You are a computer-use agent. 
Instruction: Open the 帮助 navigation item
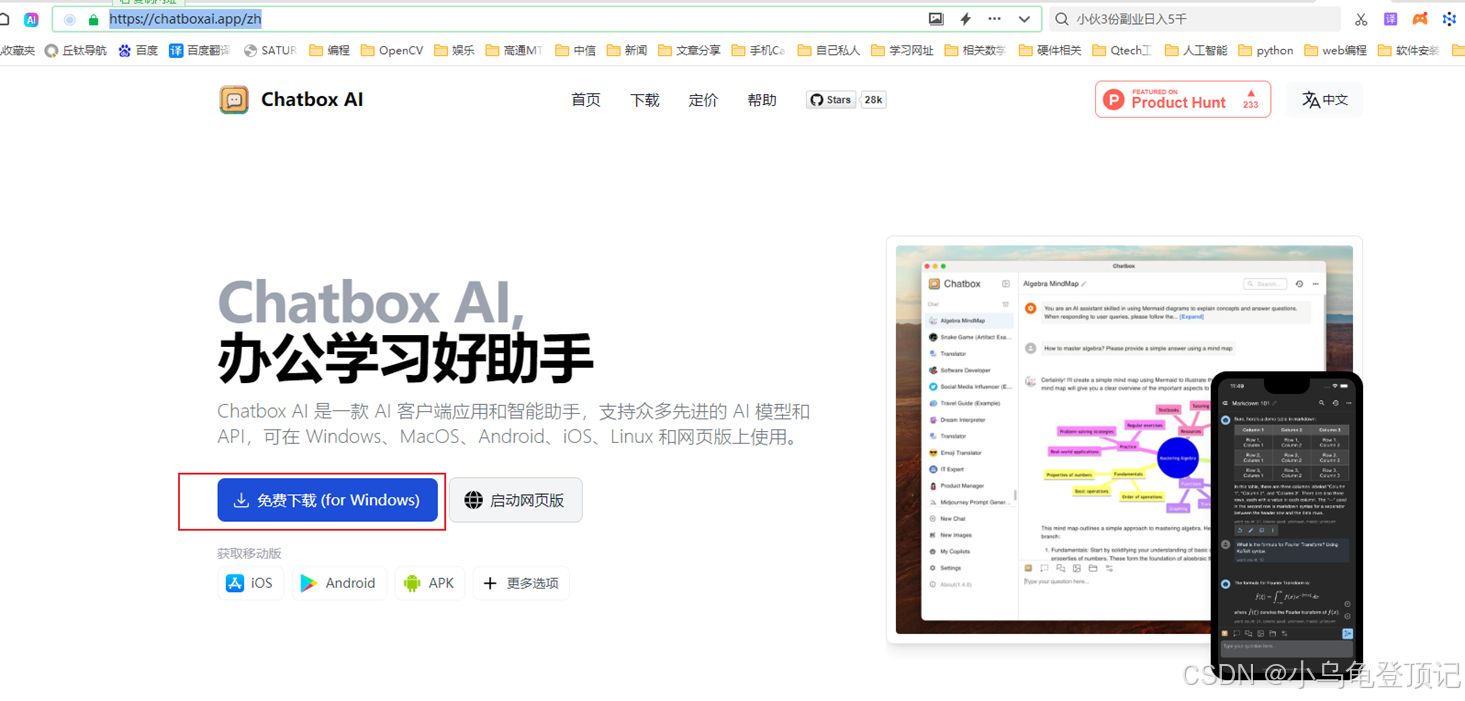tap(762, 100)
